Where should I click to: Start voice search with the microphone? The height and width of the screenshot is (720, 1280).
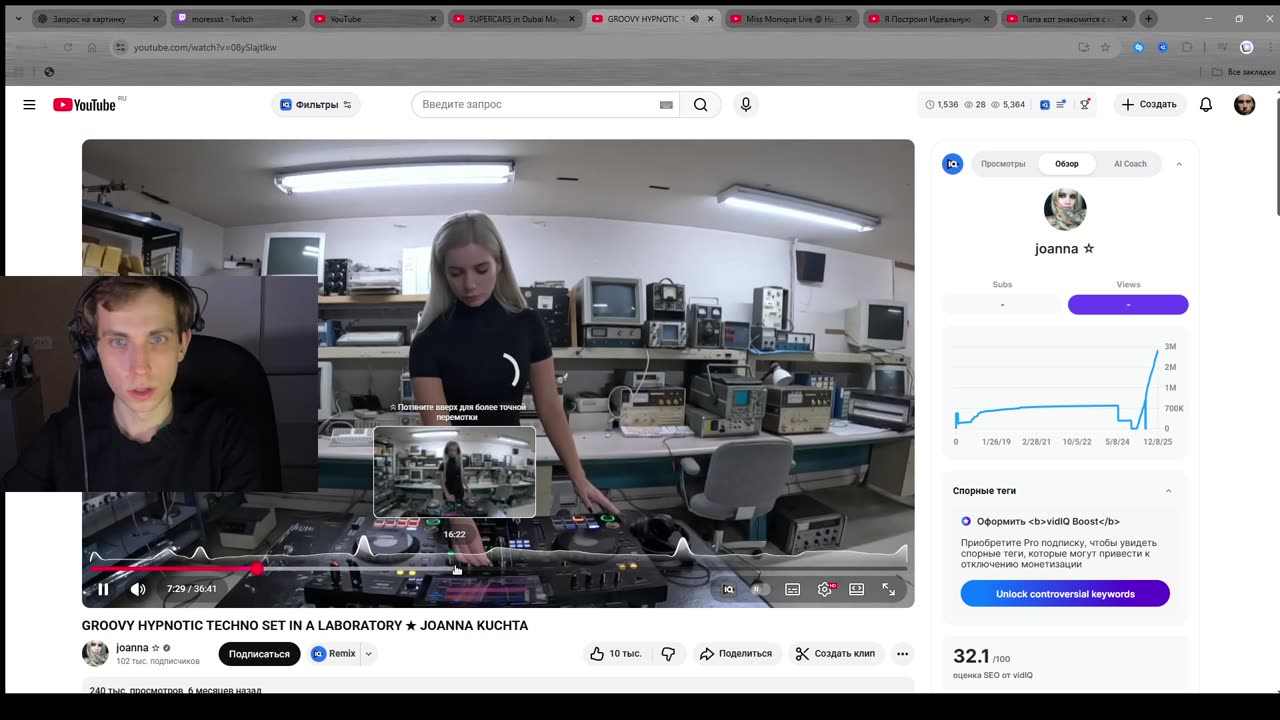tap(745, 104)
